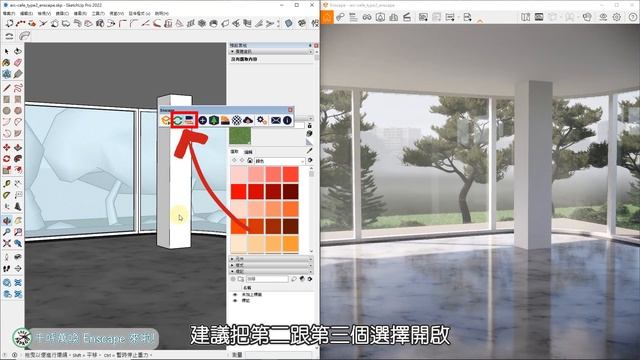Click the screenshot export icon in Enscape window
The width and height of the screenshot is (640, 360).
point(423,17)
